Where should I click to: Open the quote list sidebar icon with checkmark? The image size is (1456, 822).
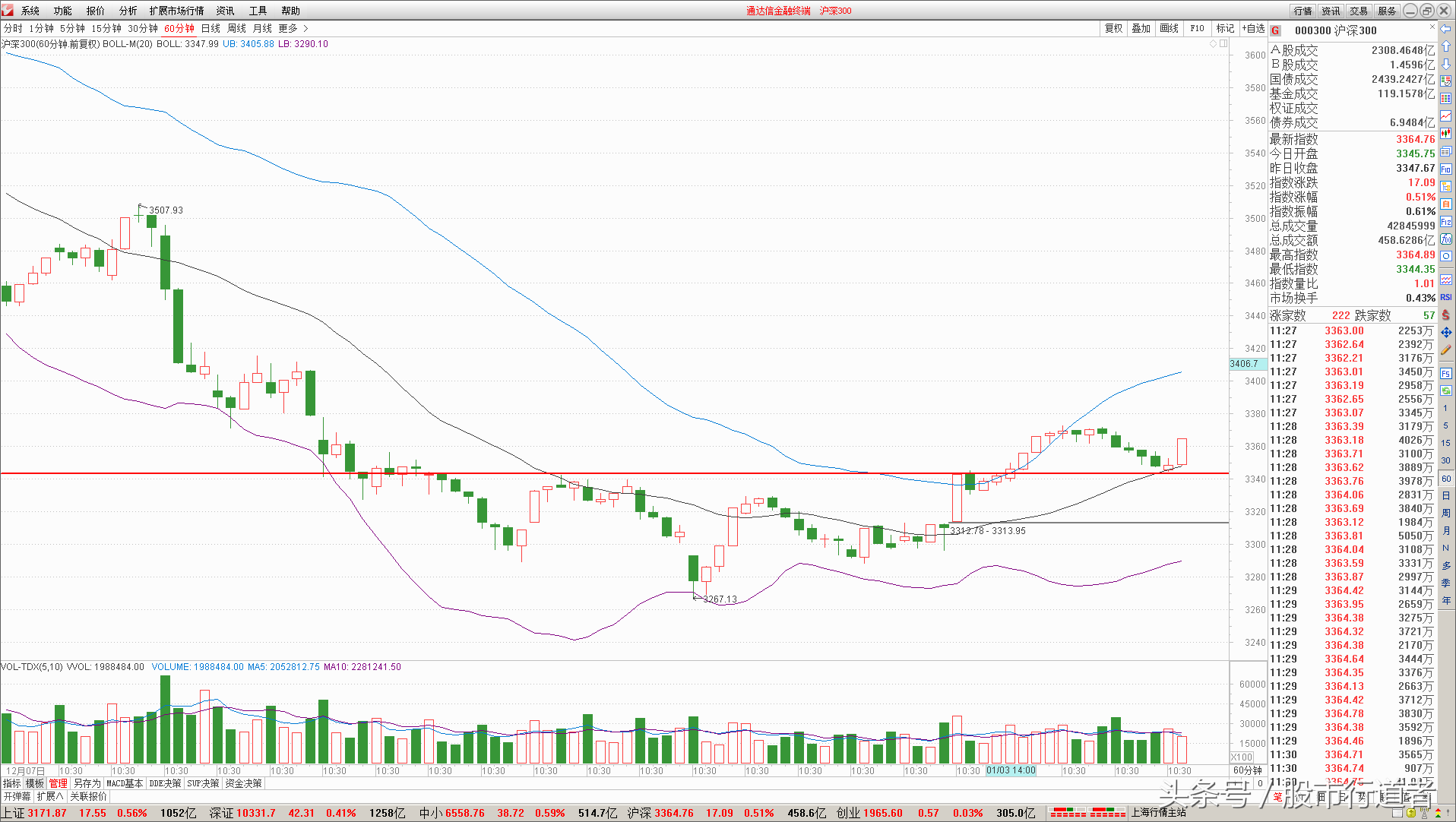[1446, 81]
